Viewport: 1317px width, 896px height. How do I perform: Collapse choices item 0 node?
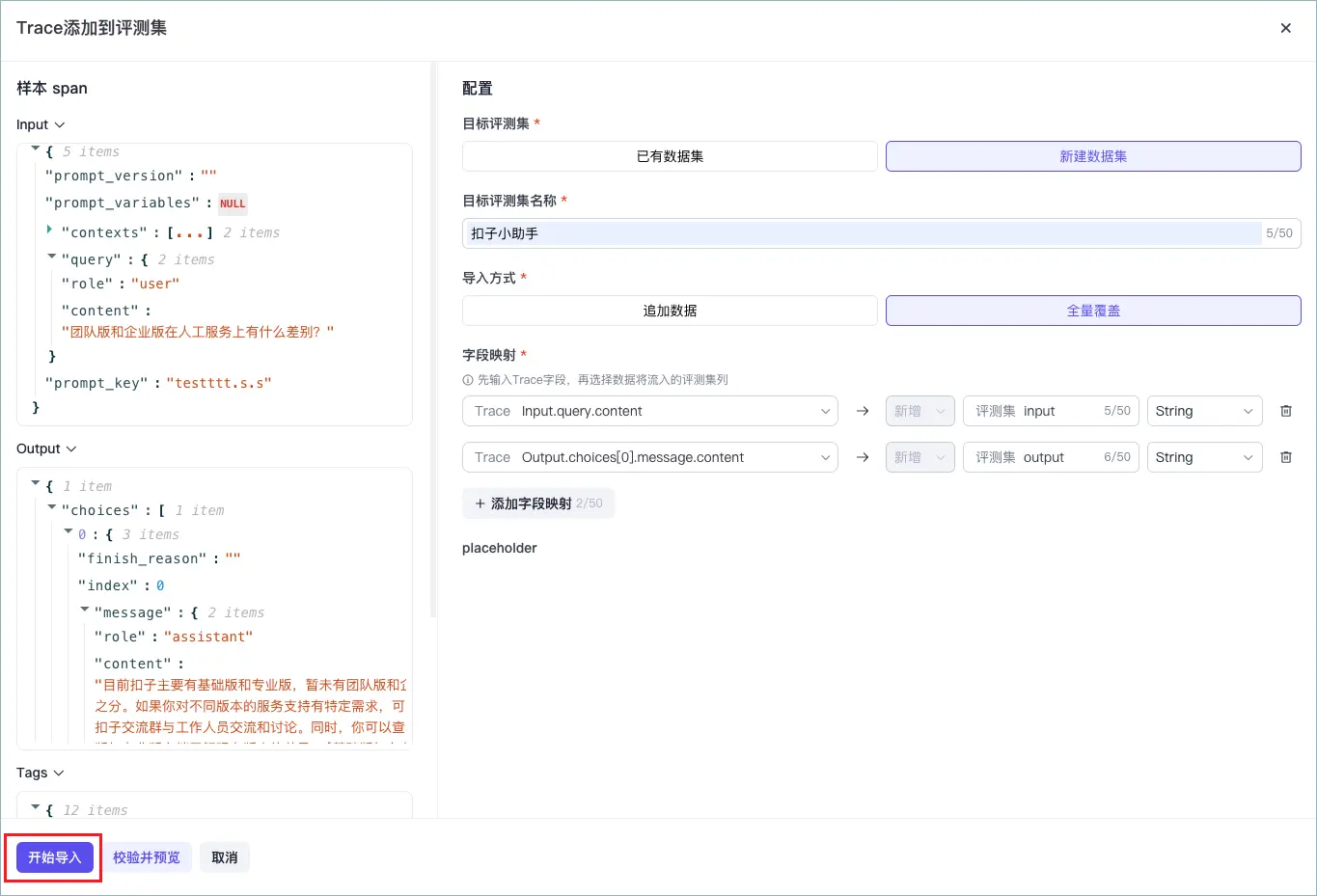click(69, 531)
